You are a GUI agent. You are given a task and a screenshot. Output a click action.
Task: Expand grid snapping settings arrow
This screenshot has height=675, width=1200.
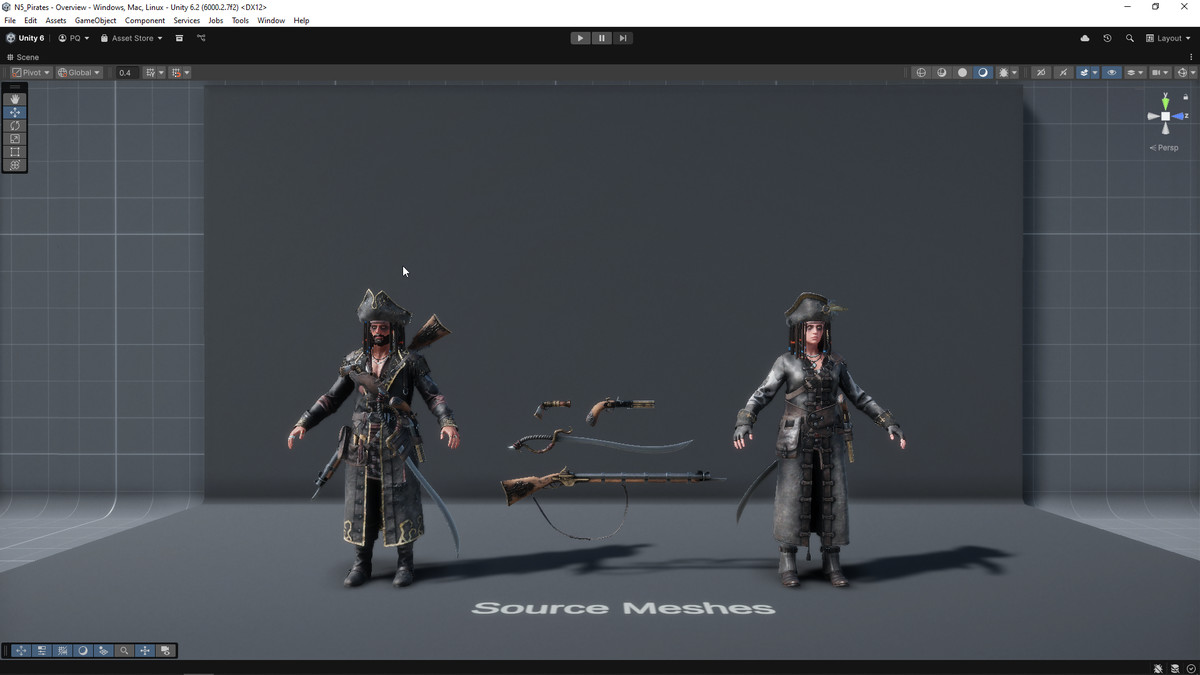[161, 72]
